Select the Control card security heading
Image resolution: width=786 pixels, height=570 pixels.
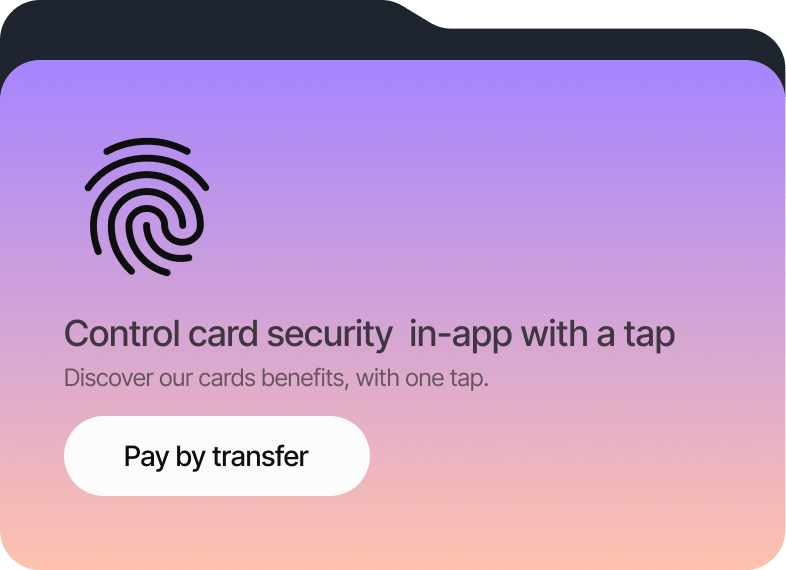[369, 334]
